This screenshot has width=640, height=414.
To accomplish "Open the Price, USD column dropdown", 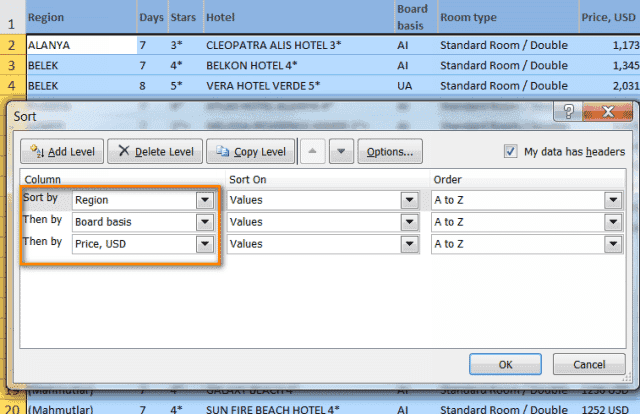I will point(205,243).
